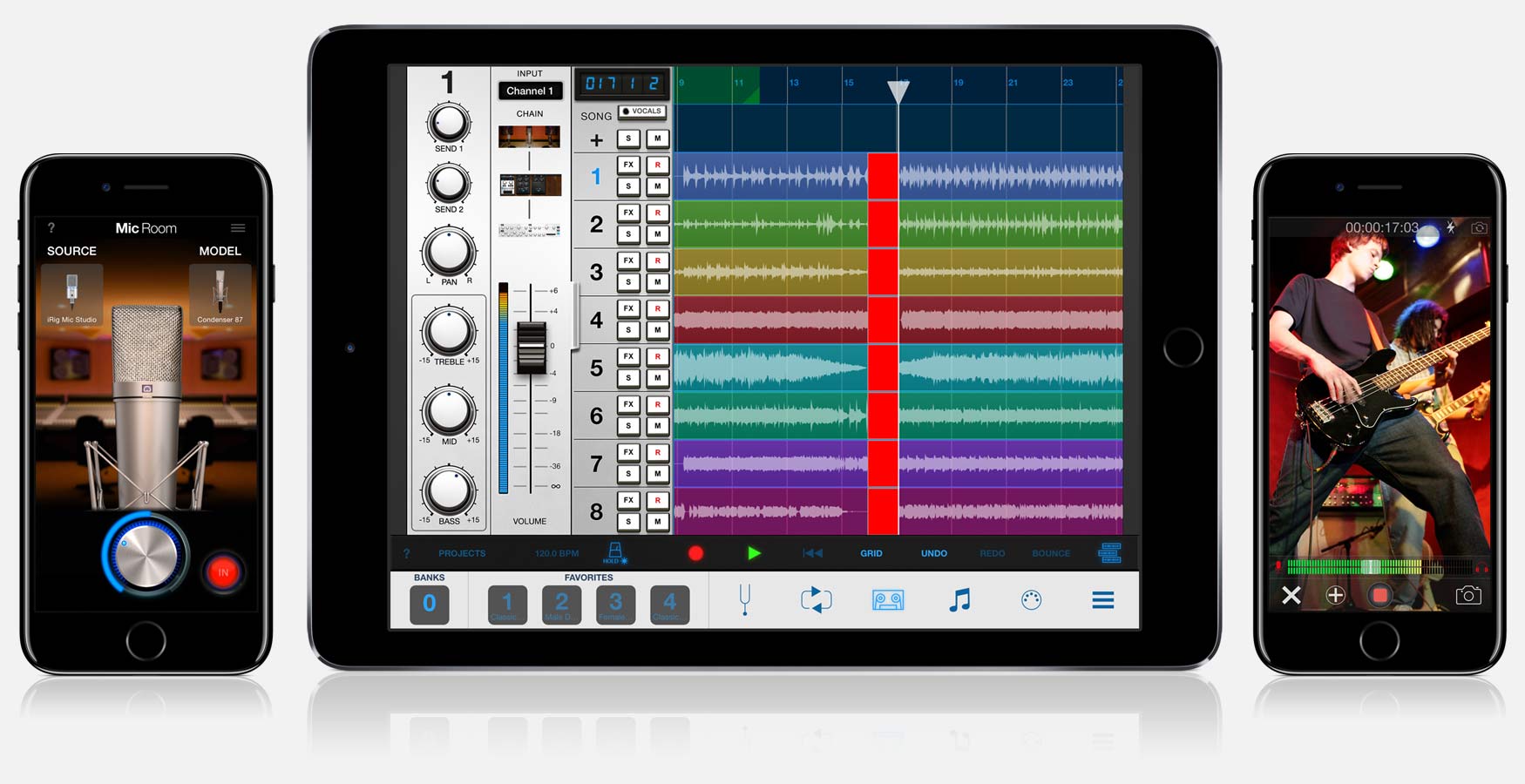This screenshot has width=1525, height=784.
Task: Open the tuner fork tool
Action: click(x=744, y=599)
